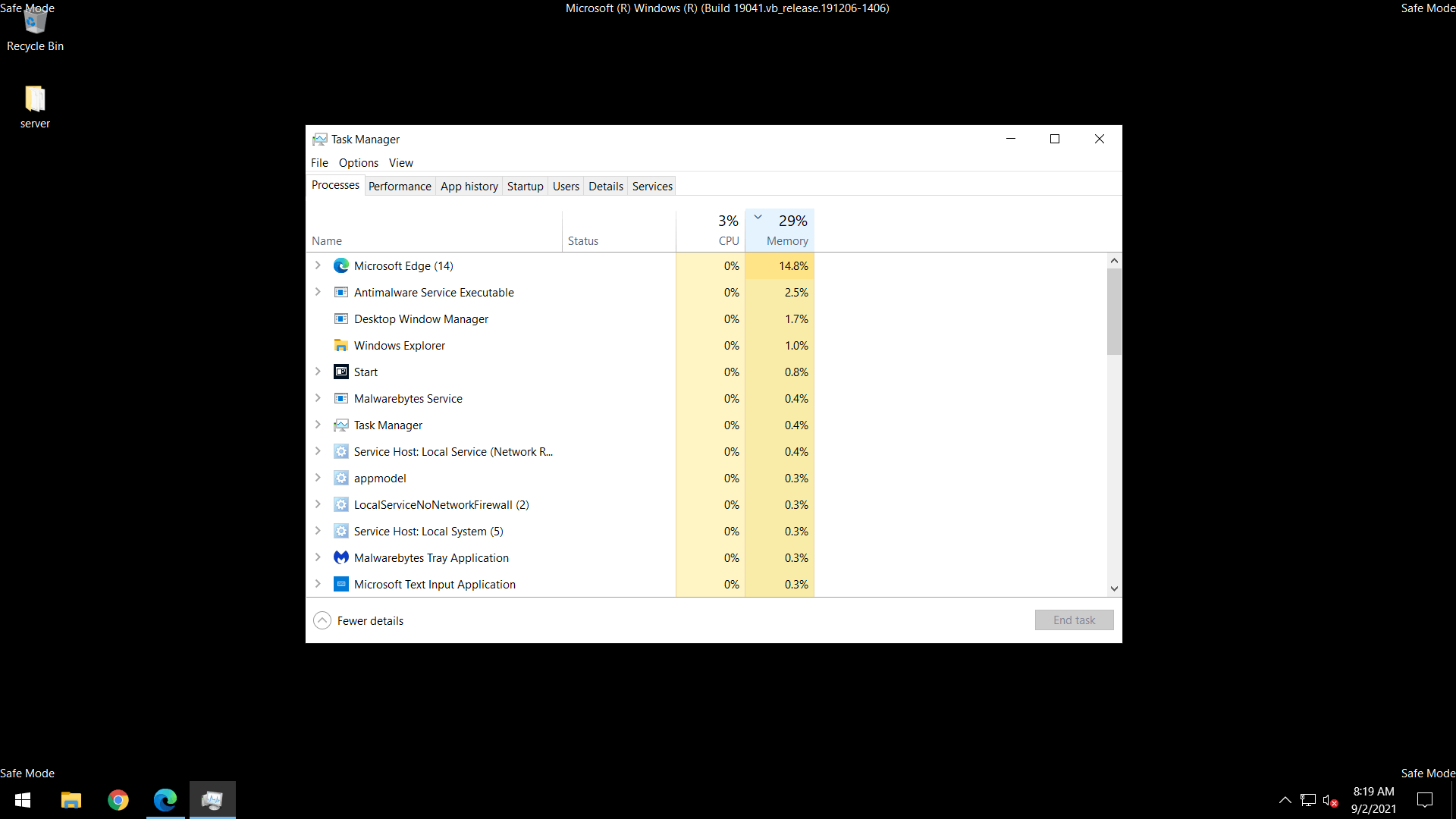Expand Service Host: Local System (5) group
The height and width of the screenshot is (819, 1456).
pyautogui.click(x=318, y=532)
